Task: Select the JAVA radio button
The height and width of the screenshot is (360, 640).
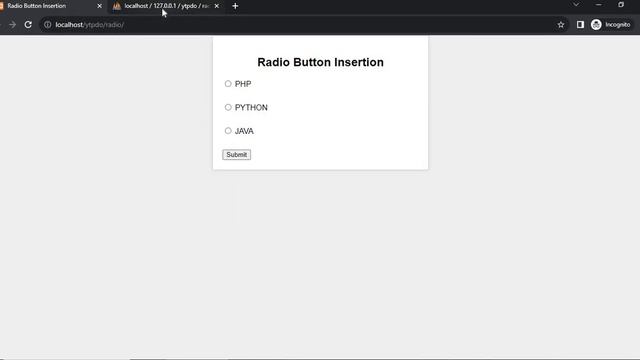Action: pyautogui.click(x=228, y=131)
